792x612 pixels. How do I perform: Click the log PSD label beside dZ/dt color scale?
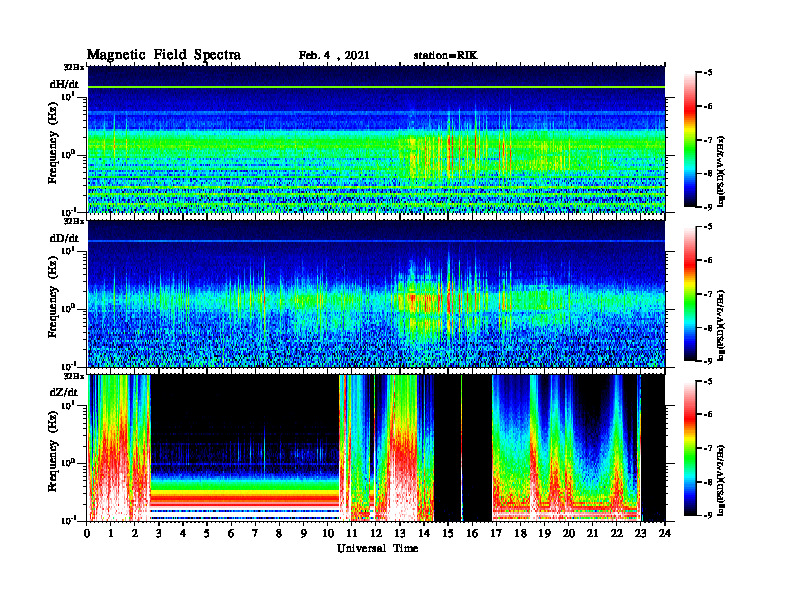pyautogui.click(x=721, y=479)
